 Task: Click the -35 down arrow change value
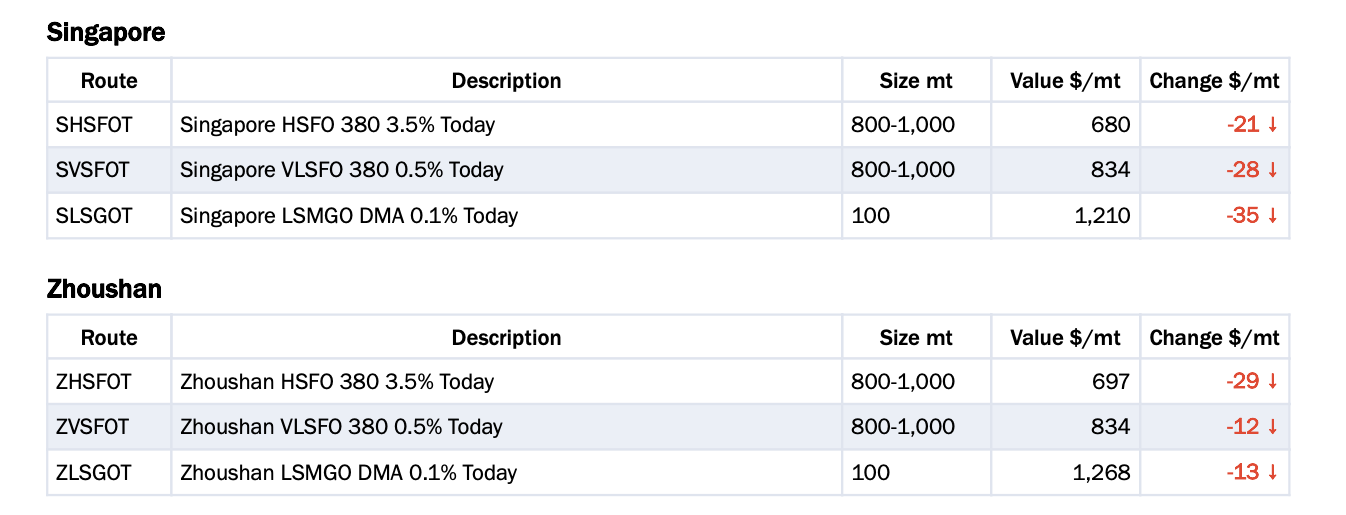click(x=1252, y=215)
